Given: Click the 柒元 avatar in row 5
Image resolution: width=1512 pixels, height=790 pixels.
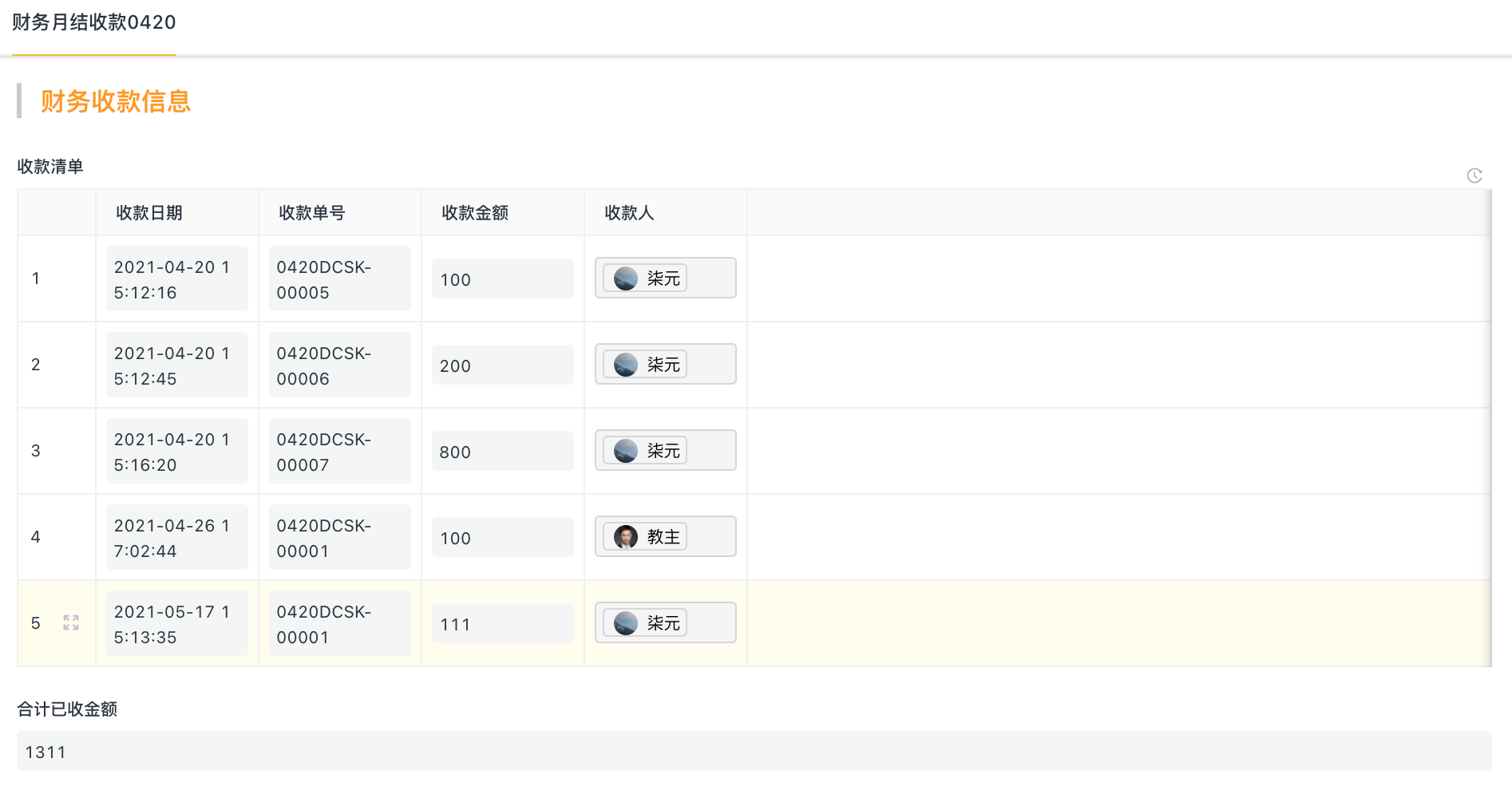Looking at the screenshot, I should [x=626, y=623].
